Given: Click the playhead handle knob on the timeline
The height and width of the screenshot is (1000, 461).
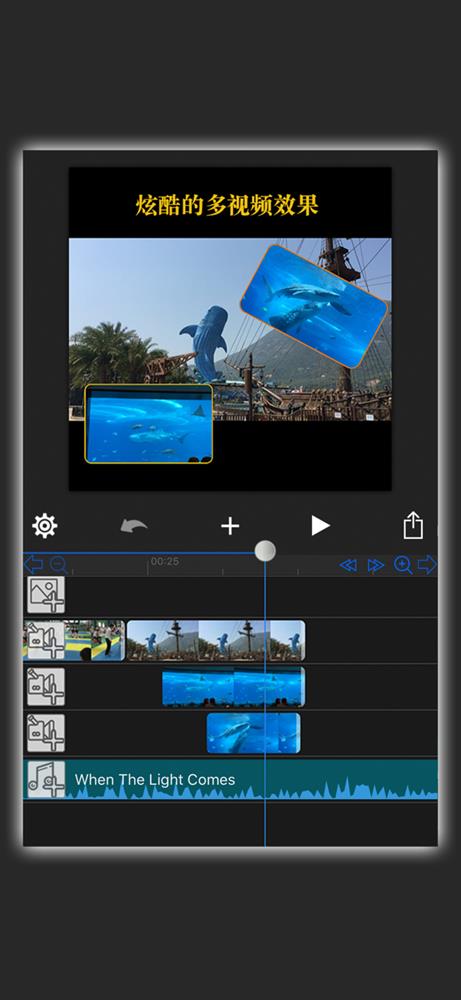Looking at the screenshot, I should pyautogui.click(x=265, y=550).
